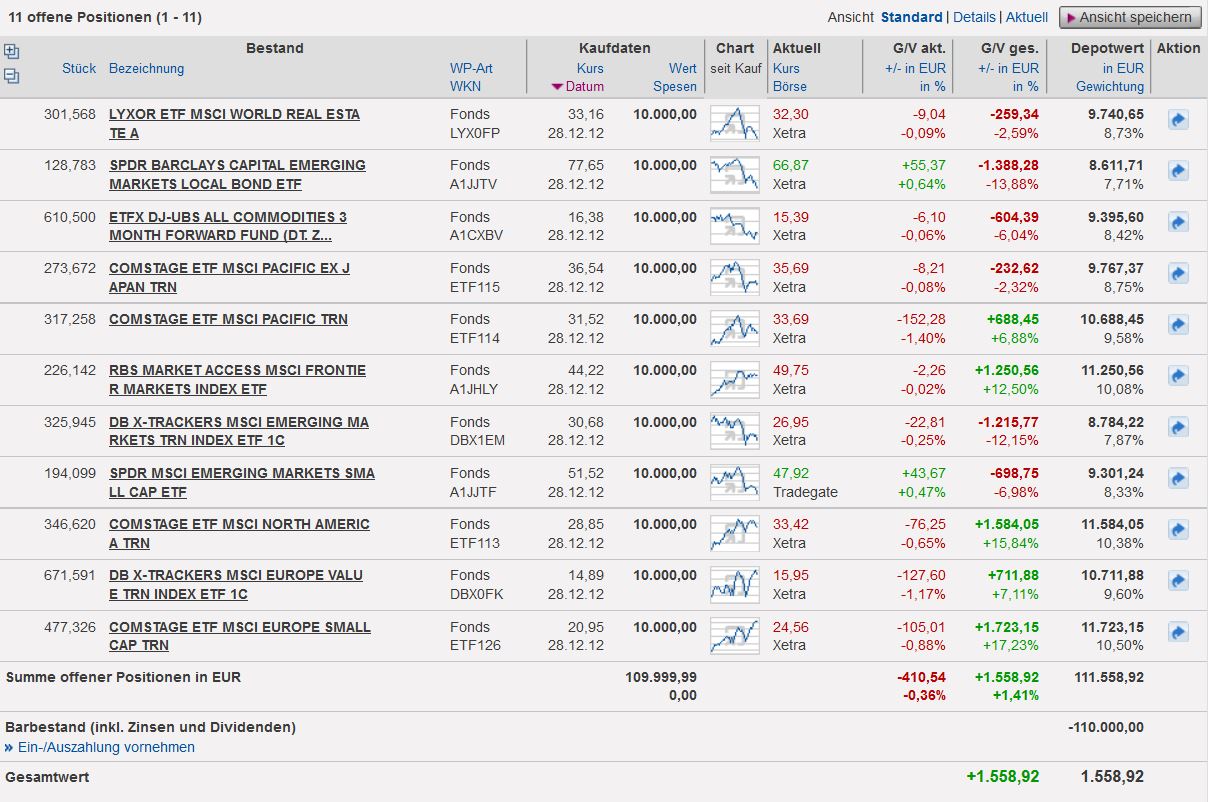Click the action icon for COMSTAGE Europe Small Cap
Viewport: 1210px width, 802px height.
tap(1177, 633)
